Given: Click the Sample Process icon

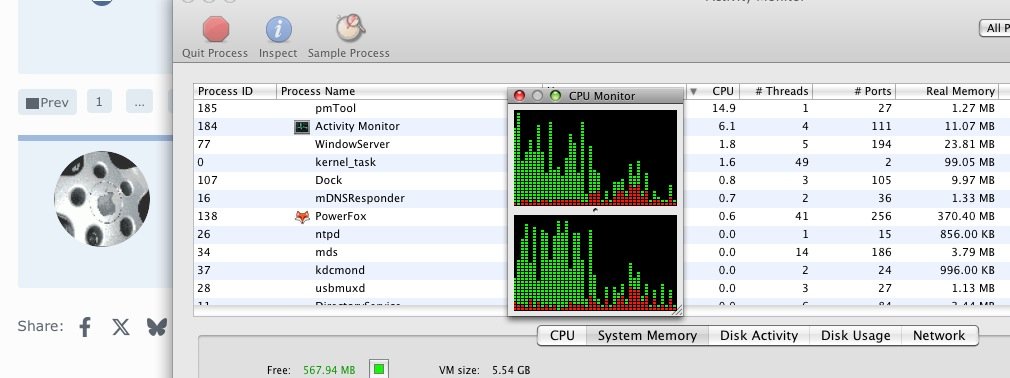Looking at the screenshot, I should (x=350, y=28).
